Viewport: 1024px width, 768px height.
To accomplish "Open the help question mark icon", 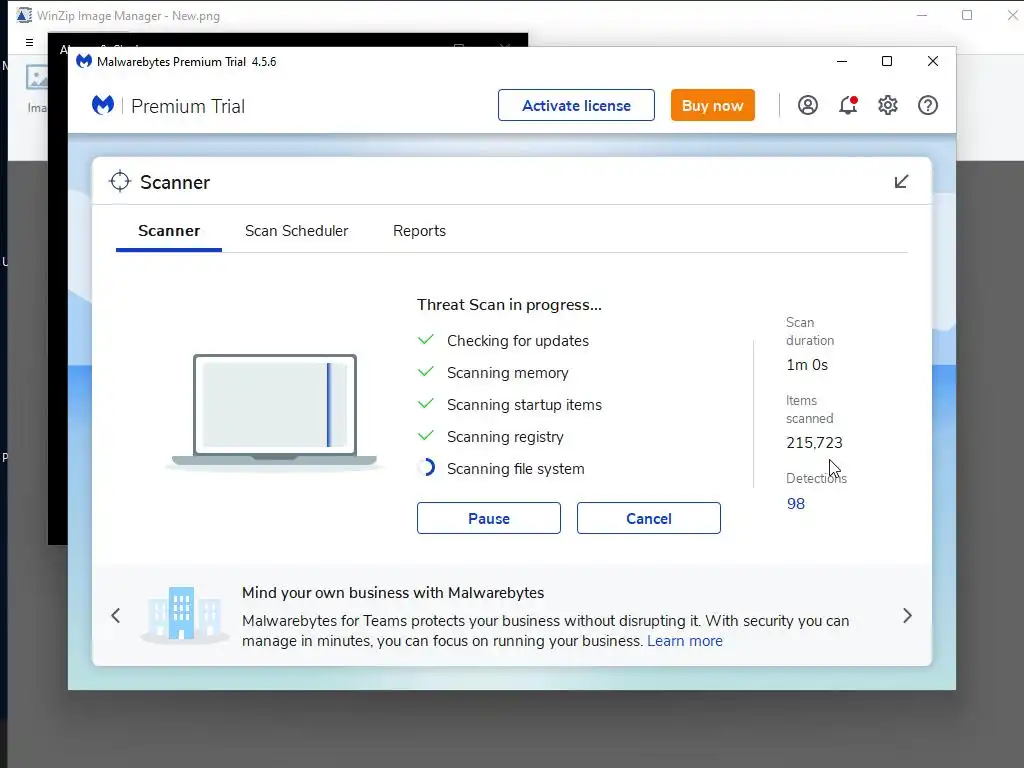I will click(927, 105).
